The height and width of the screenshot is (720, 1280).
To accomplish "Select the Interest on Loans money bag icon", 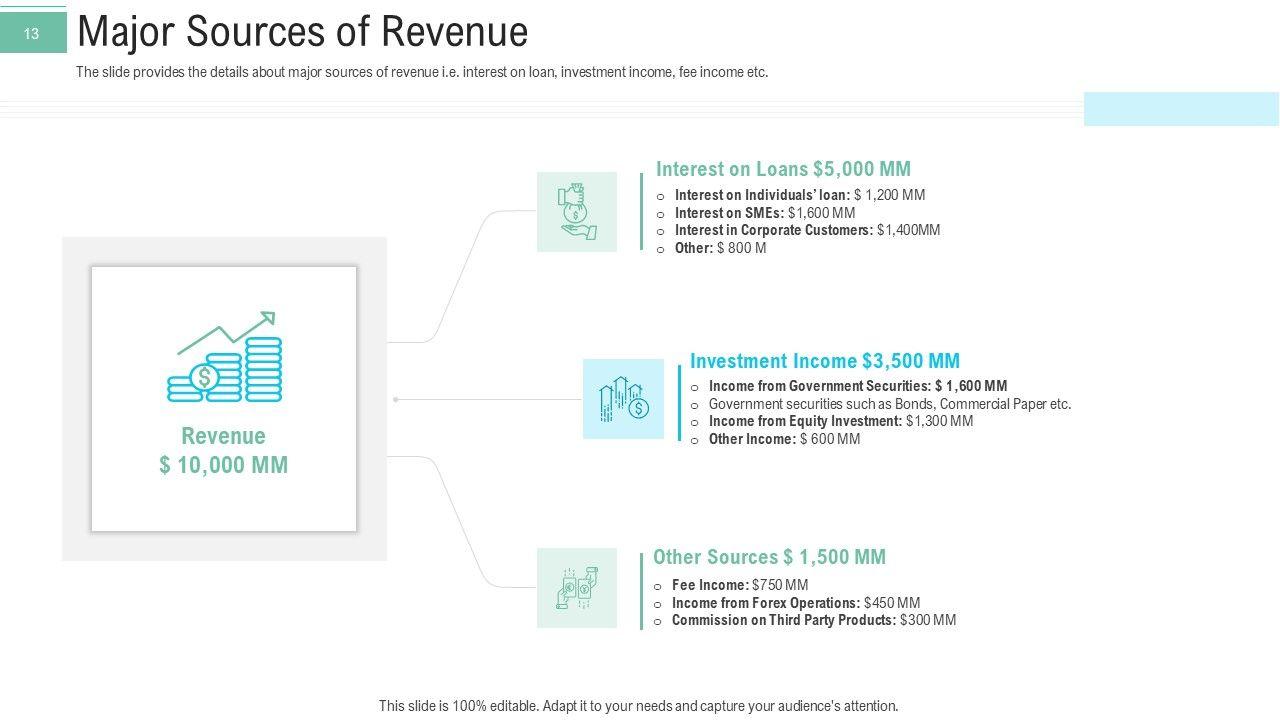I will [577, 211].
